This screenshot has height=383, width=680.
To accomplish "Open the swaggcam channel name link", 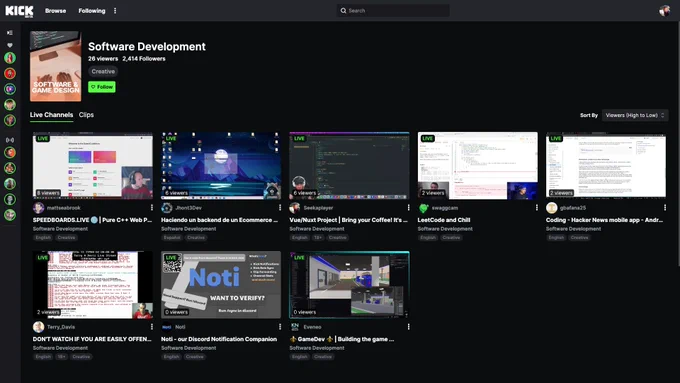I will (x=445, y=208).
